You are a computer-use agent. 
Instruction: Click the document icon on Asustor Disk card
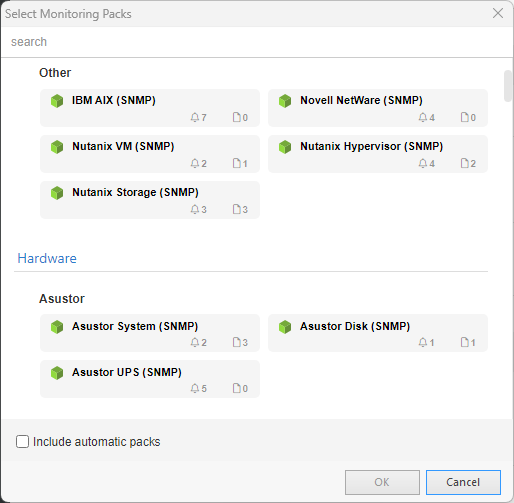click(464, 342)
